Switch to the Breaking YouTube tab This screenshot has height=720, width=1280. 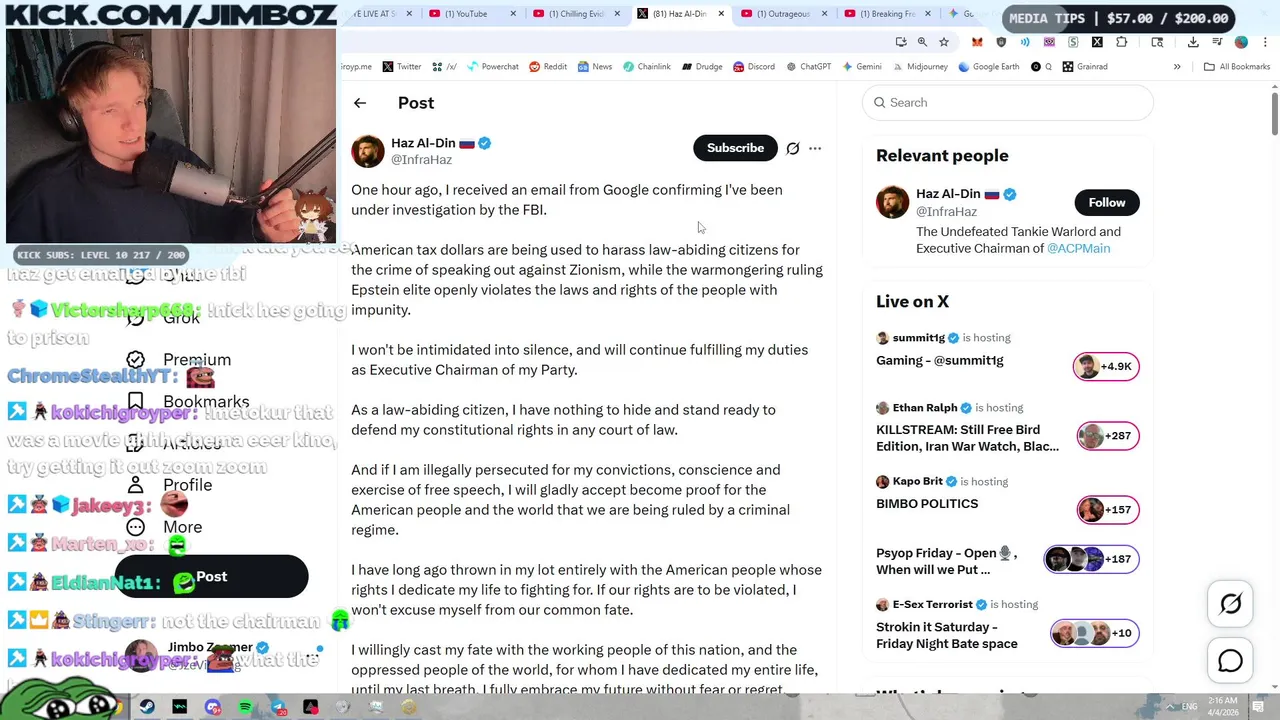(x=880, y=14)
